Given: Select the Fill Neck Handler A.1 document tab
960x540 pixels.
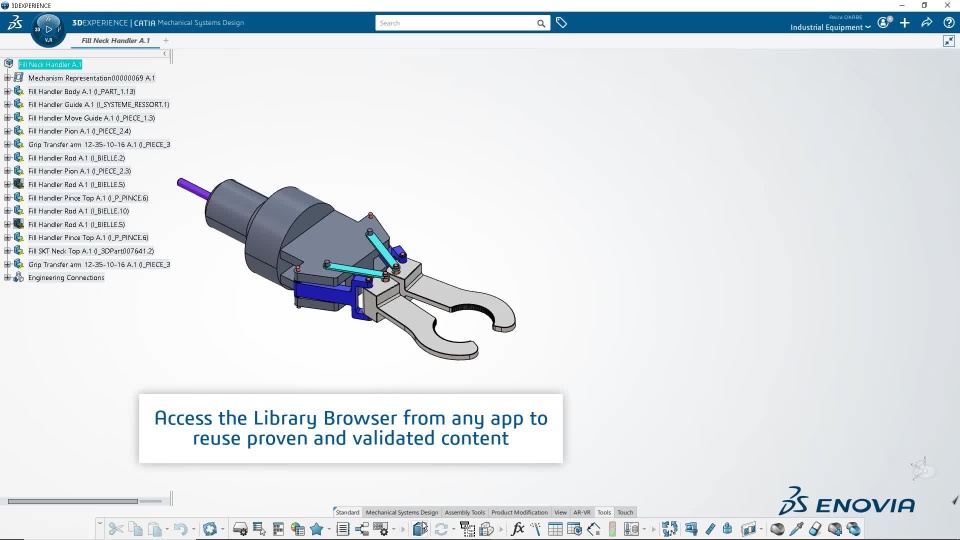Looking at the screenshot, I should tap(115, 40).
